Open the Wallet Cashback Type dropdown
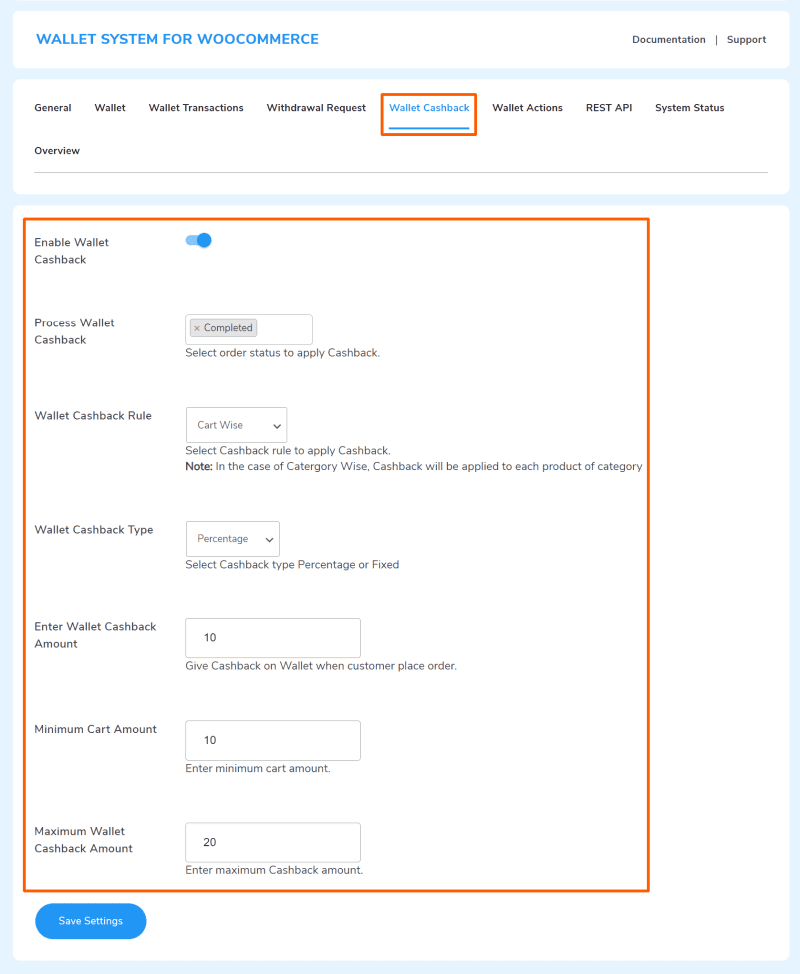This screenshot has width=800, height=974. point(232,538)
